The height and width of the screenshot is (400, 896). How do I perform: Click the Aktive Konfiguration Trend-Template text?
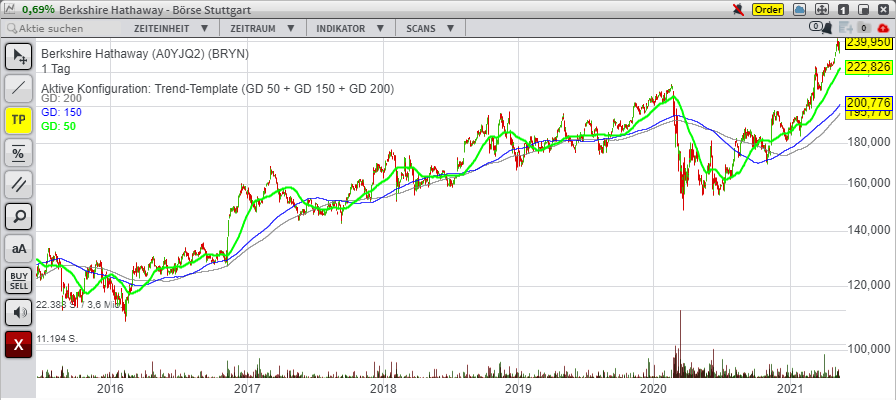point(218,89)
